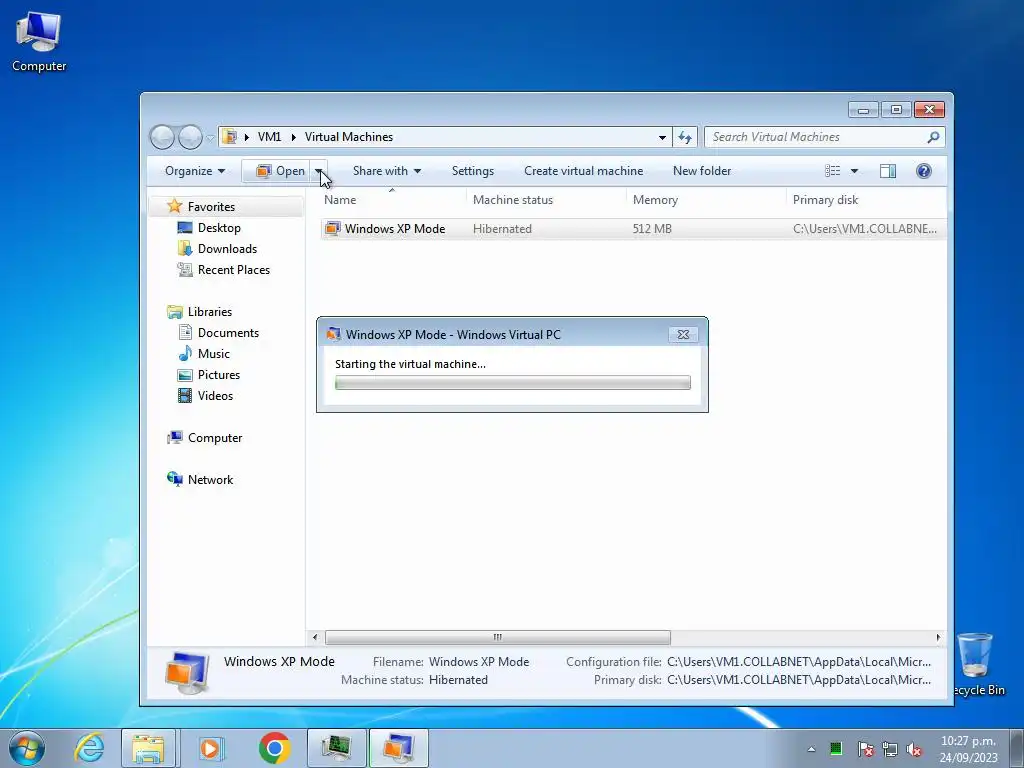The image size is (1024, 768).
Task: Show hidden system tray icons arrow
Action: click(x=811, y=749)
